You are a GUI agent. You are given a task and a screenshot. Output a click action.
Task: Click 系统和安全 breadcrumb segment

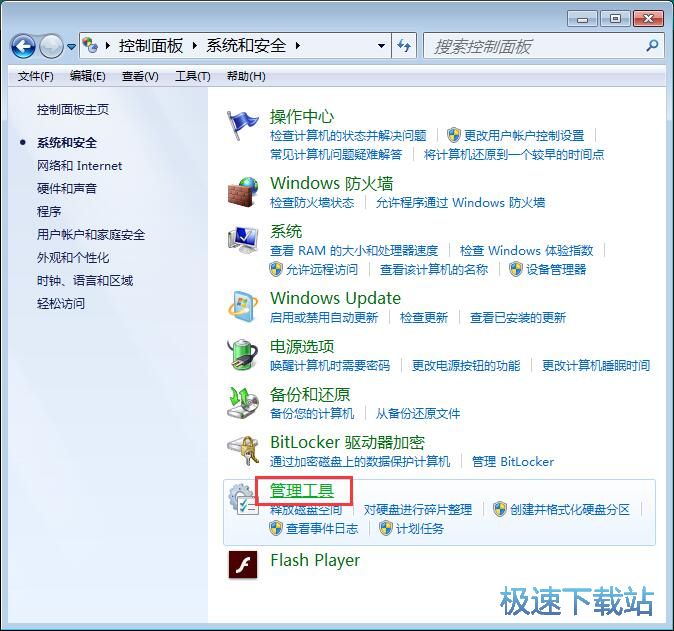point(246,46)
